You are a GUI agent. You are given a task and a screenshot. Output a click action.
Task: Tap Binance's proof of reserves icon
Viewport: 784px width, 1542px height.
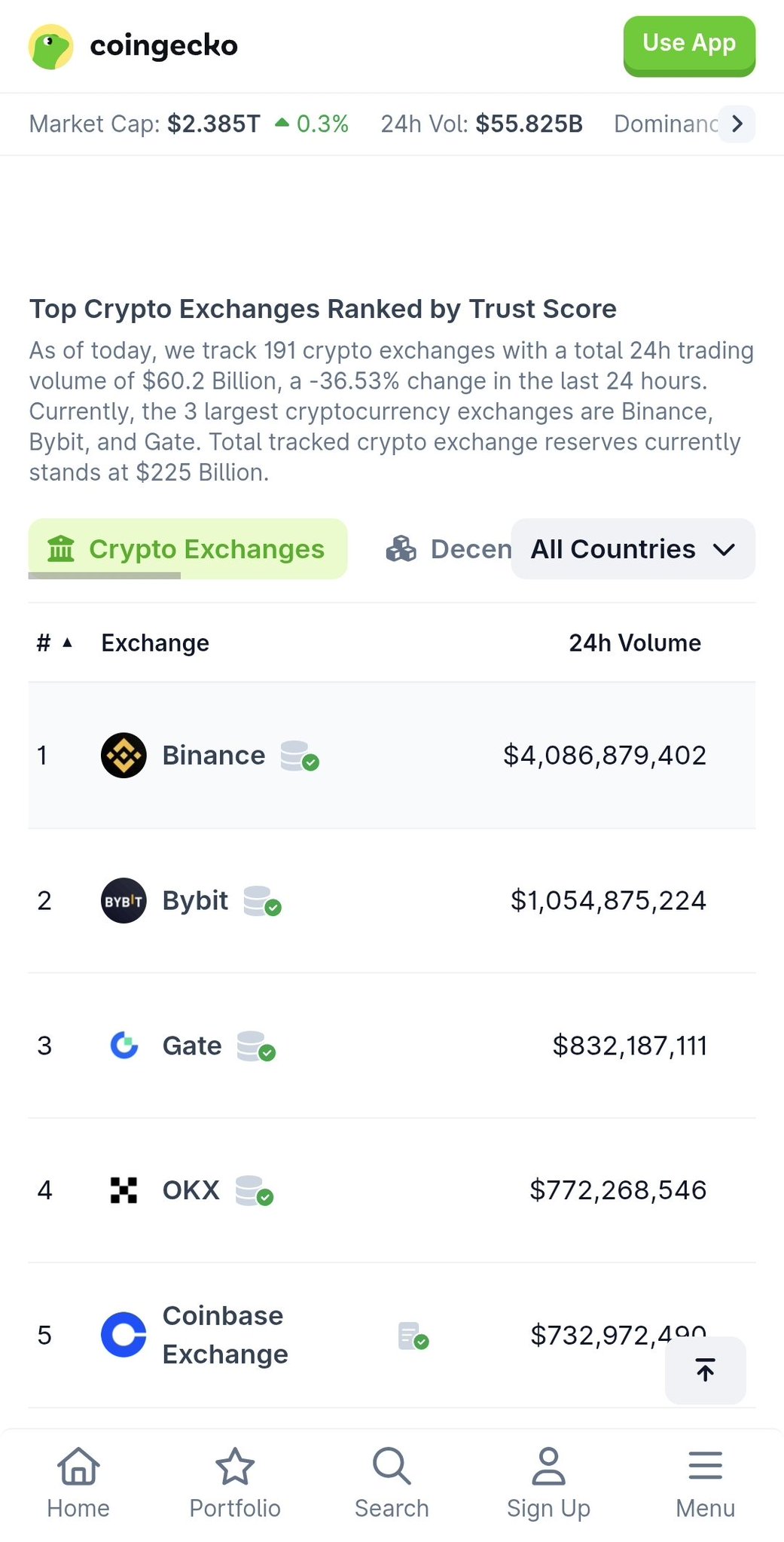pos(299,756)
